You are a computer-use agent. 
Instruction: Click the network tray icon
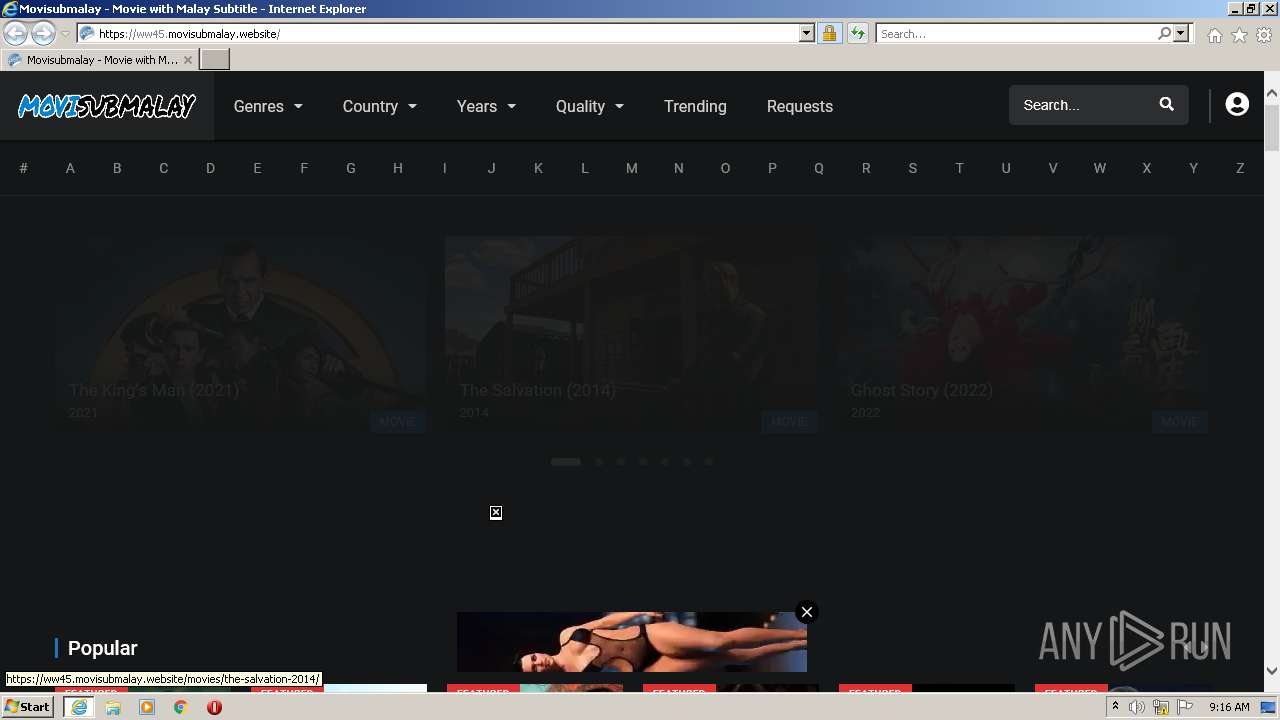coord(1161,707)
